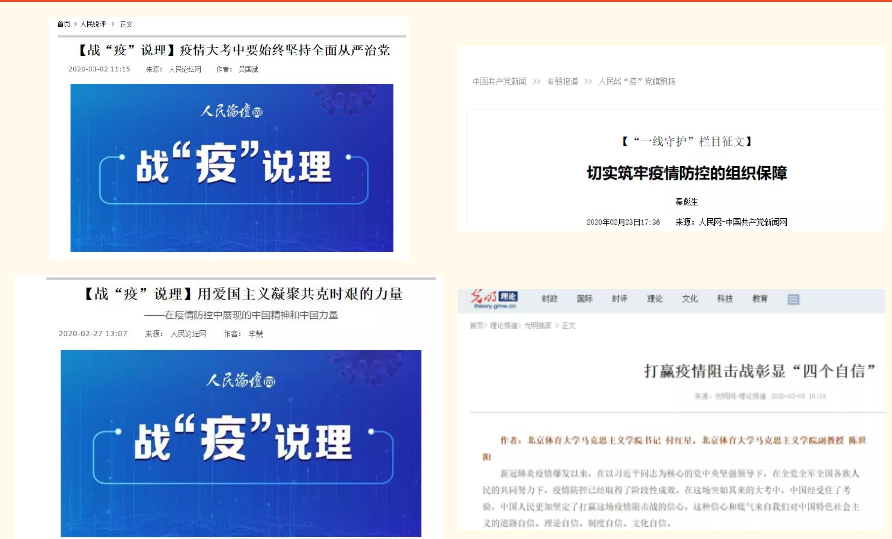Click the 切实筑牢疫情防控的组织保障 headline
The image size is (892, 539).
686,173
